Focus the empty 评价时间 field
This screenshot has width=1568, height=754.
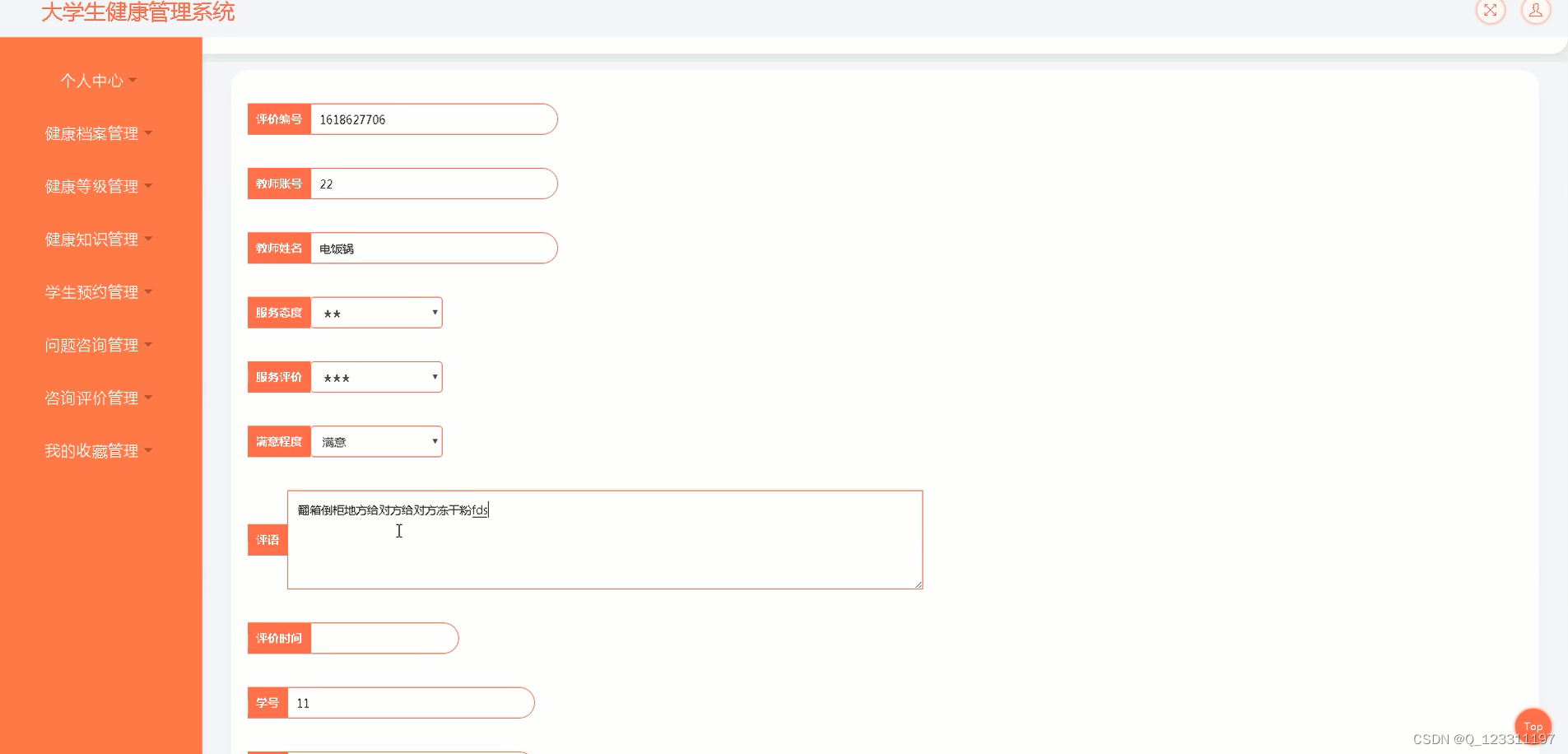click(384, 638)
